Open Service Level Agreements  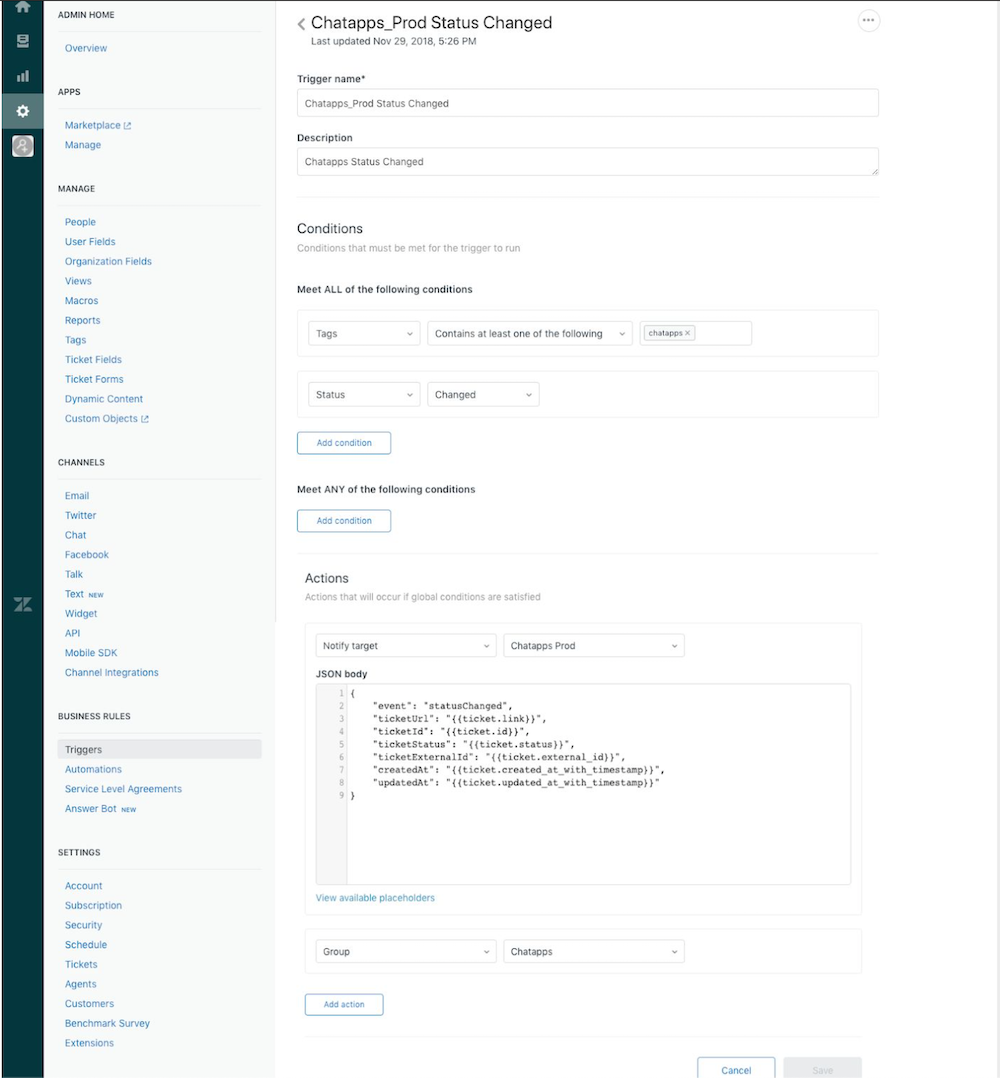point(123,789)
